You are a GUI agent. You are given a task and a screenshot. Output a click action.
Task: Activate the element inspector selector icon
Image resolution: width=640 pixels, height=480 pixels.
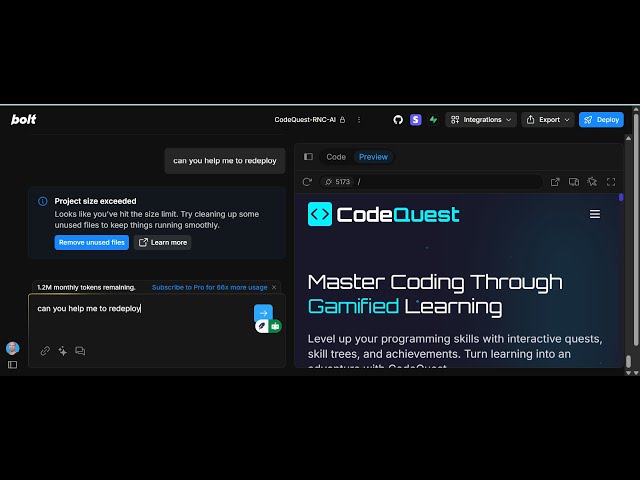click(592, 182)
